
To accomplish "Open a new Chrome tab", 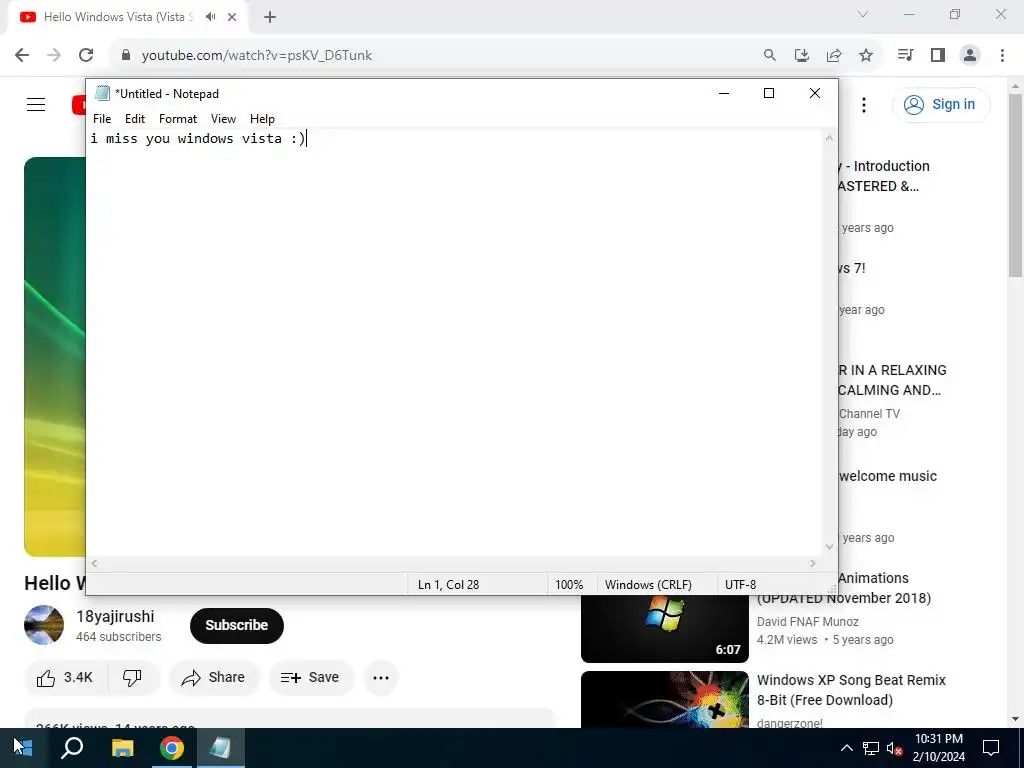I will point(270,17).
